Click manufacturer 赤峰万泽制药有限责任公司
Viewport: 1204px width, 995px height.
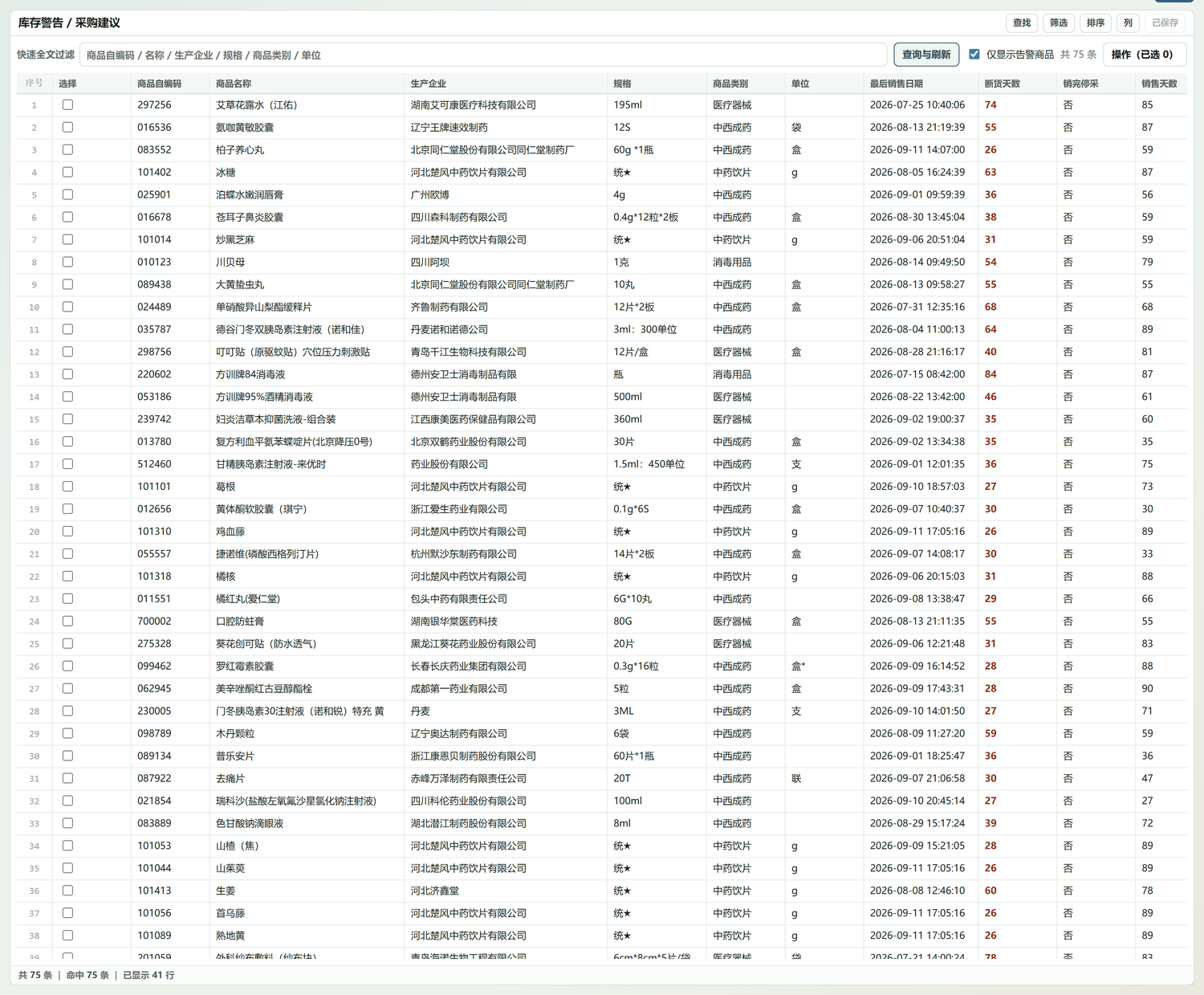click(x=469, y=779)
